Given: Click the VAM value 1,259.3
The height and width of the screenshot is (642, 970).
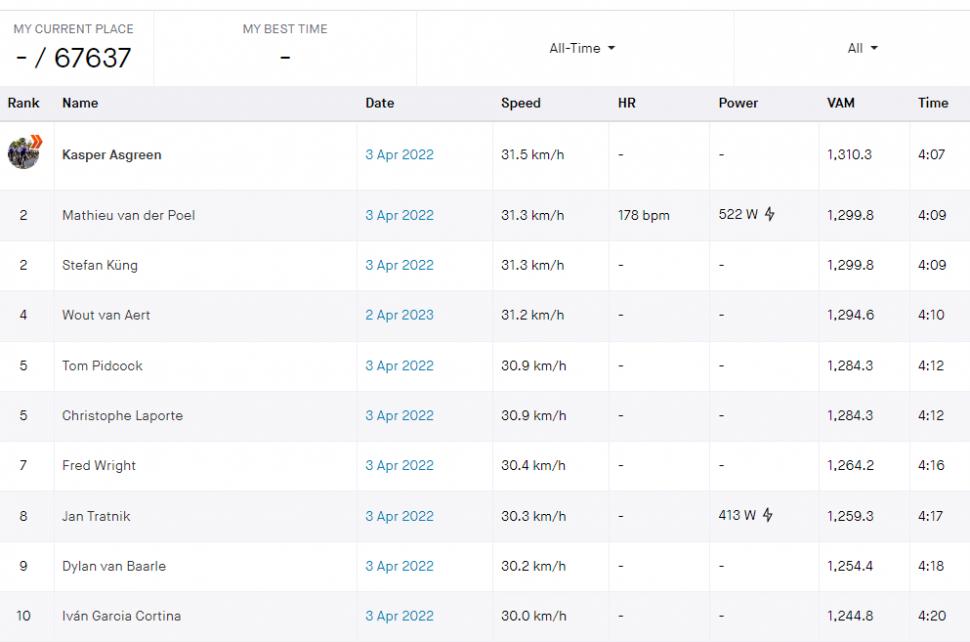Looking at the screenshot, I should click(850, 516).
